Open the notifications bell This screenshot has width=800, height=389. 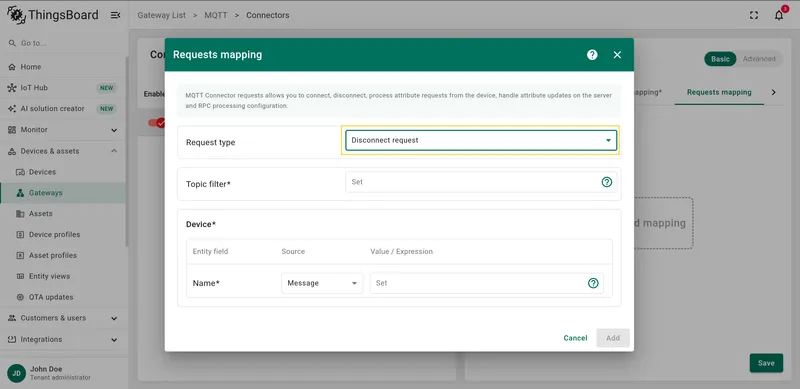click(x=779, y=15)
